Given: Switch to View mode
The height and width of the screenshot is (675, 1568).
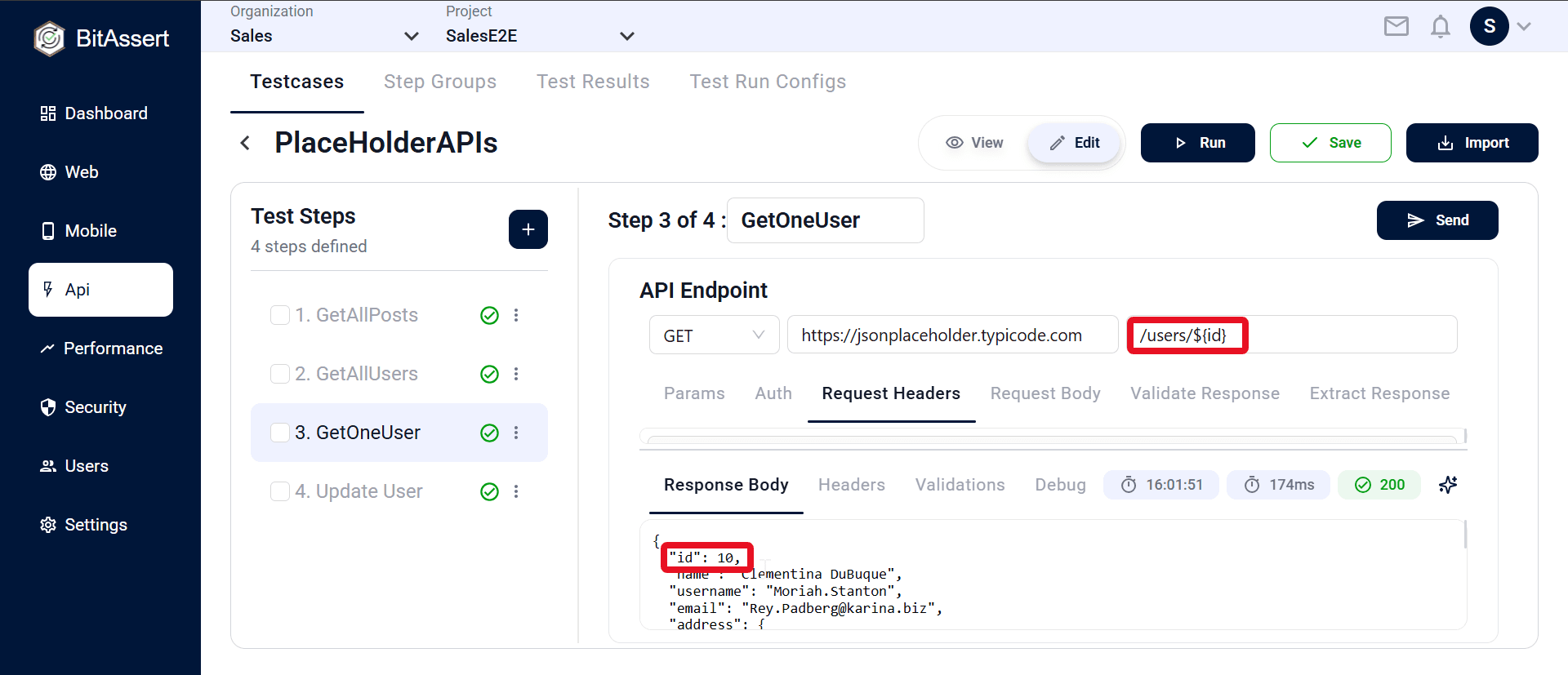Looking at the screenshot, I should tap(974, 143).
